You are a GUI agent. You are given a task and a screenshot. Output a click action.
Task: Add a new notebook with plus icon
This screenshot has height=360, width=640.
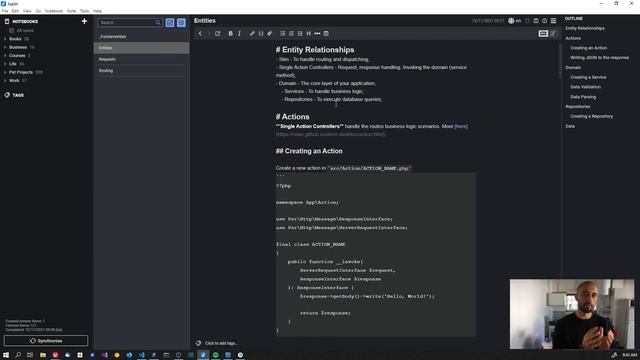[x=84, y=21]
